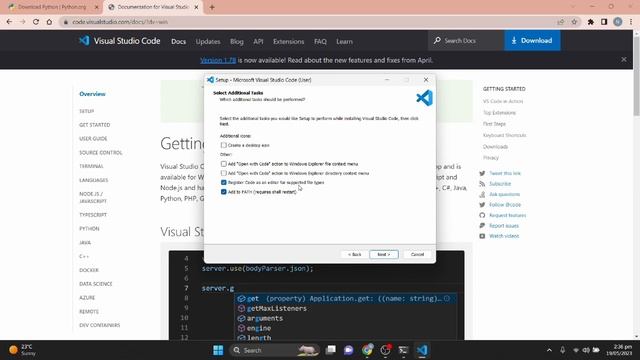Expand the DATA SCIENCE sidebar section
This screenshot has width=640, height=360.
96,284
